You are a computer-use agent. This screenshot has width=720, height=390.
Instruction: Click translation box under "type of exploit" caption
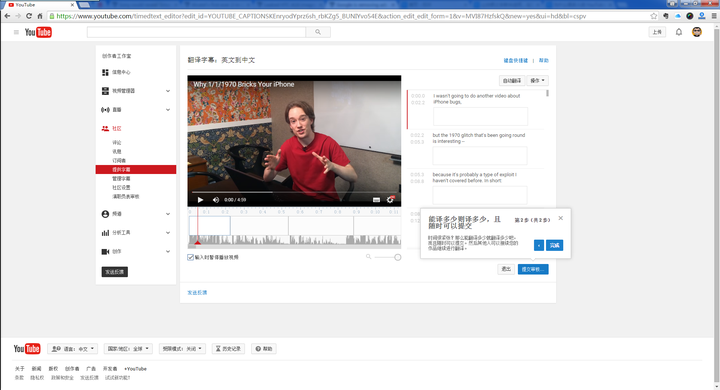tap(480, 196)
